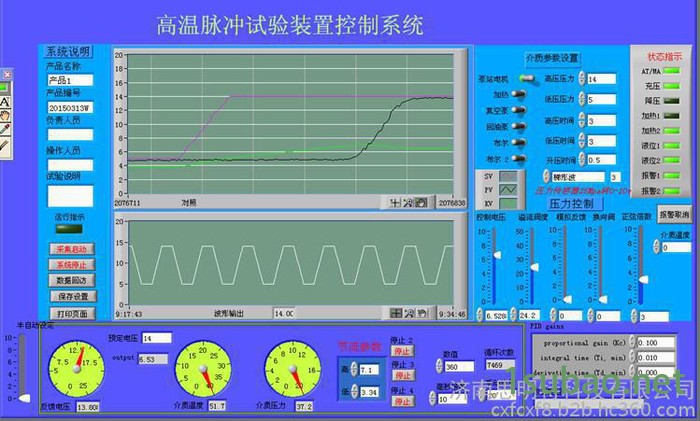Toggle the 加热 heating switch
The width and height of the screenshot is (700, 421).
coord(518,94)
